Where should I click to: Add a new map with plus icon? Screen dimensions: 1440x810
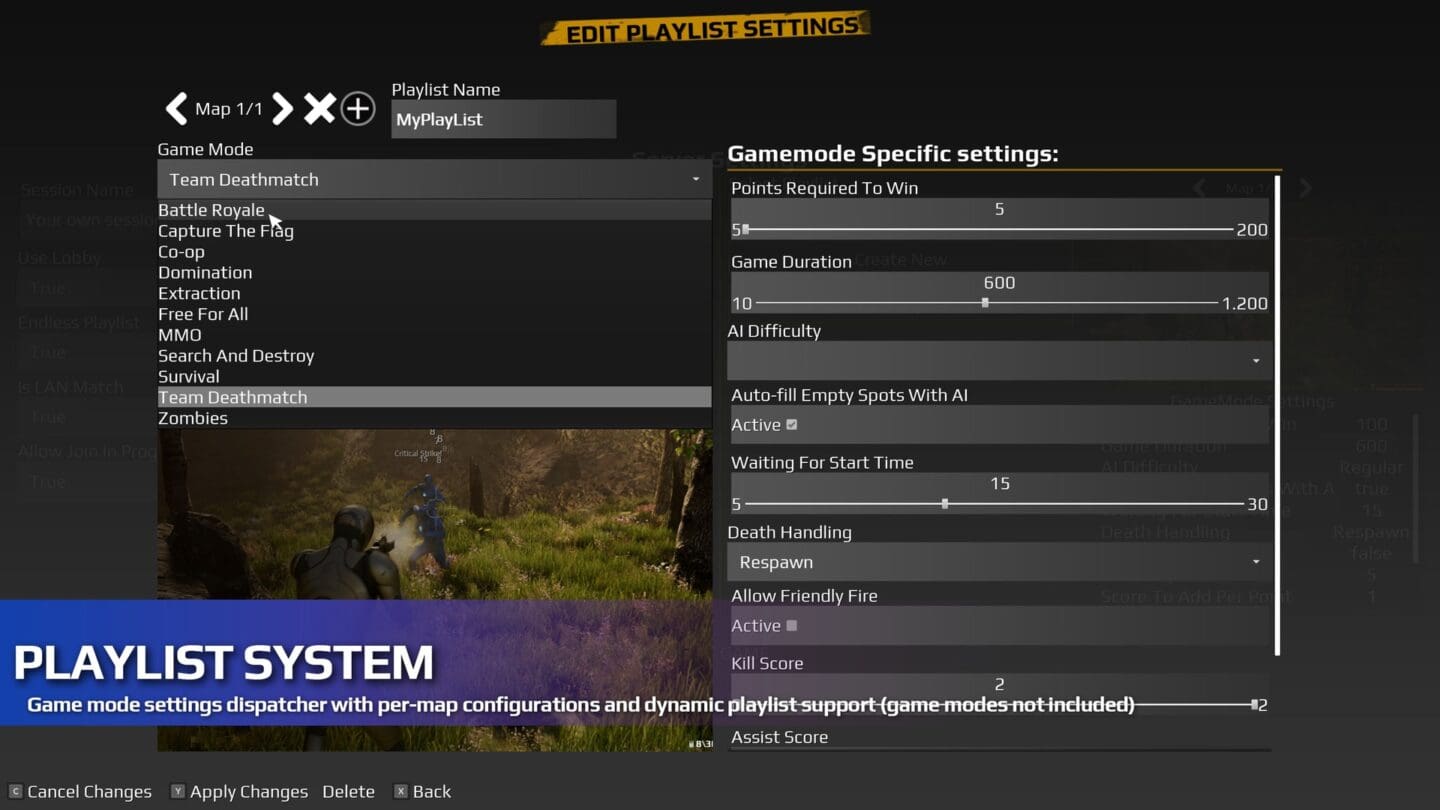click(x=358, y=108)
